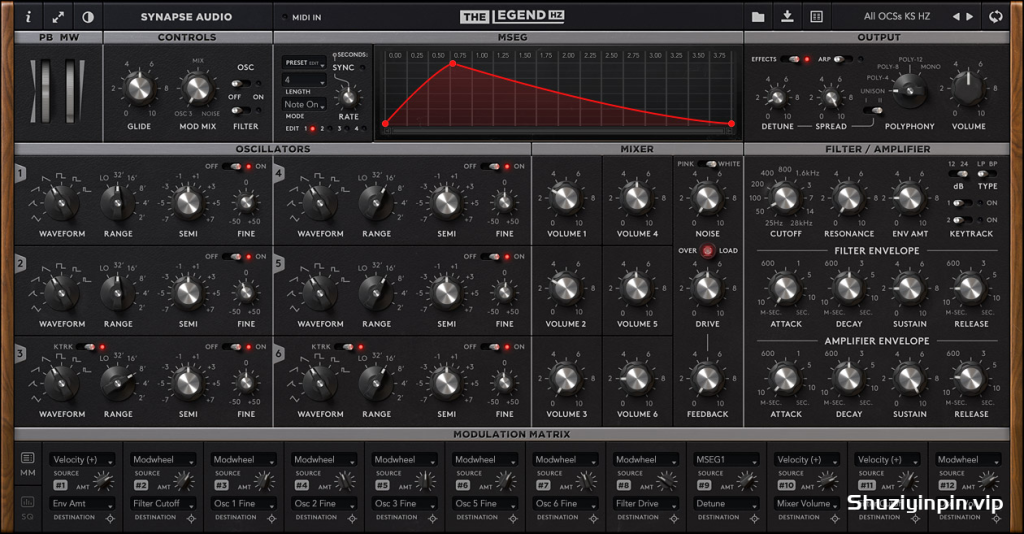Toggle Oscillator 1 on/off switch

point(232,166)
